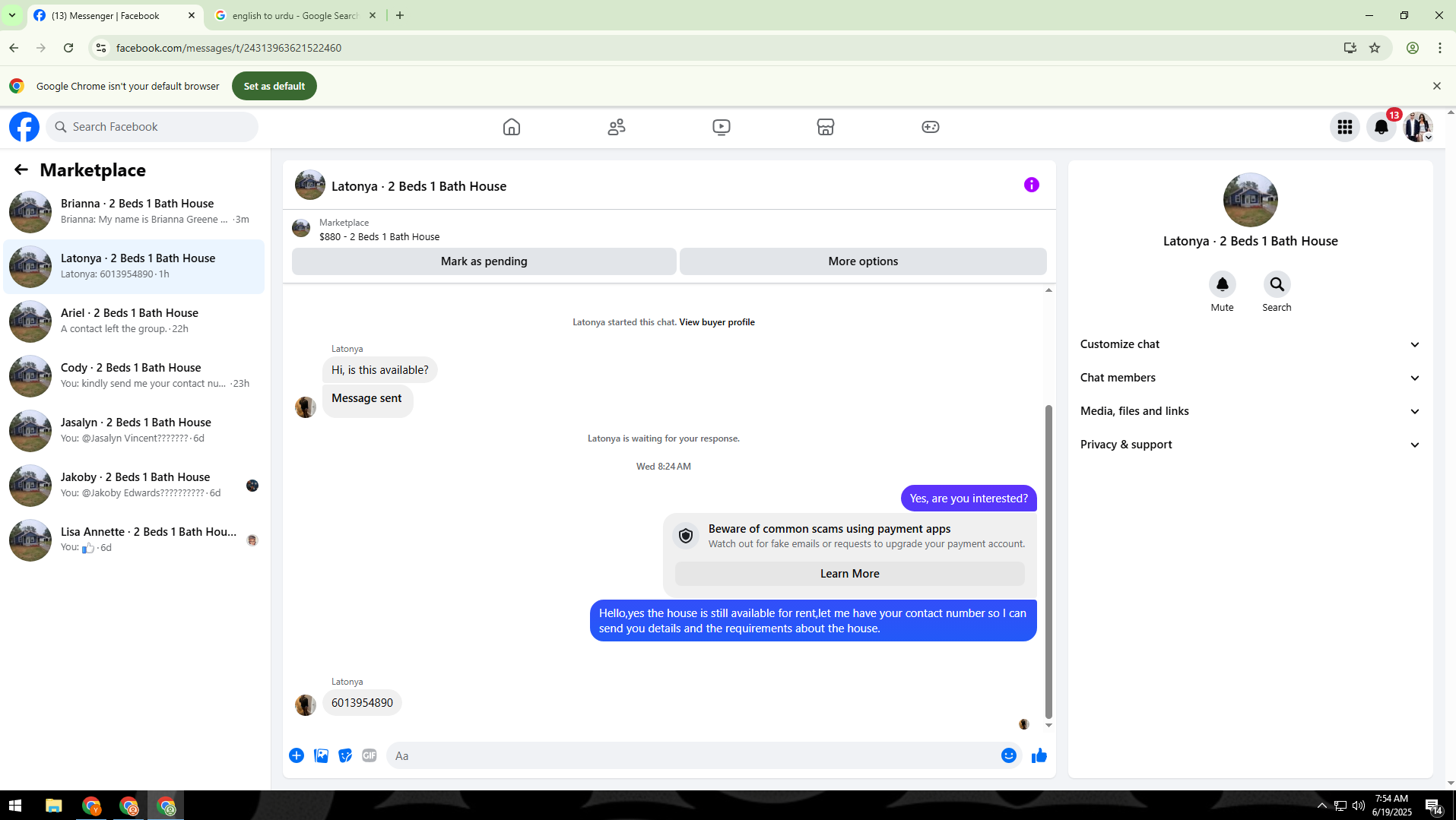Open the Brianna 2 Beds 1 Bath conversation
Screen dimensions: 1456x820
(134, 212)
